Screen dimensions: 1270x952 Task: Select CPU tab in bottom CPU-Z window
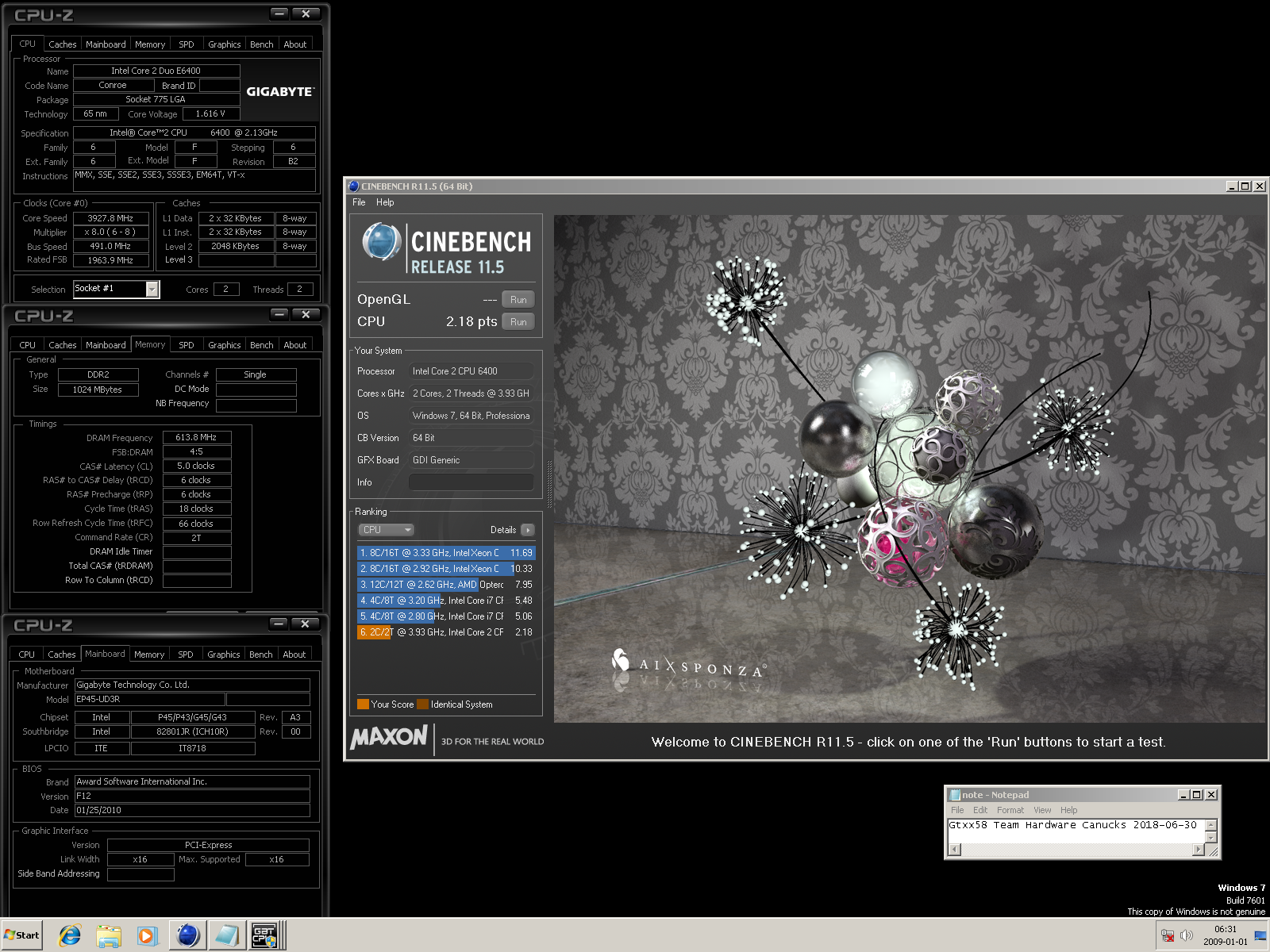pos(26,654)
